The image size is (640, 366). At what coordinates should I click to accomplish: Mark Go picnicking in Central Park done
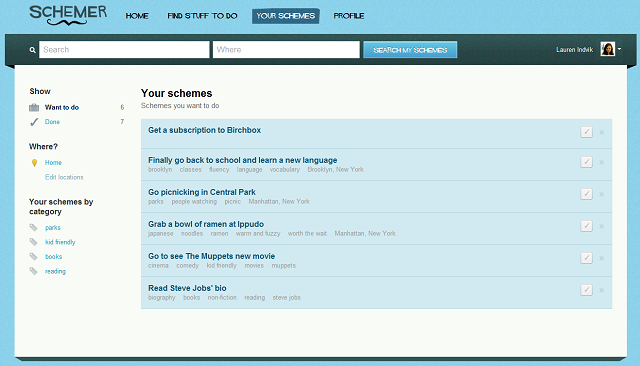(587, 194)
